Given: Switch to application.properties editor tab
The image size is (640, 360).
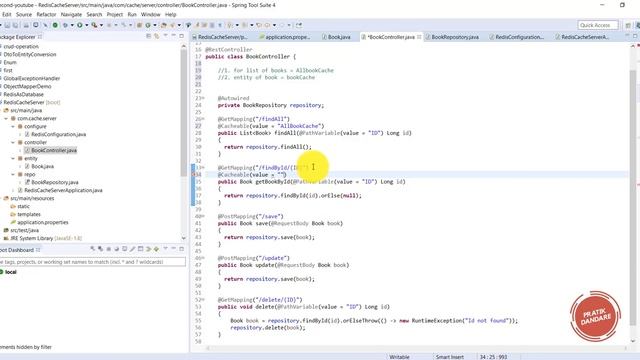Looking at the screenshot, I should 284,37.
